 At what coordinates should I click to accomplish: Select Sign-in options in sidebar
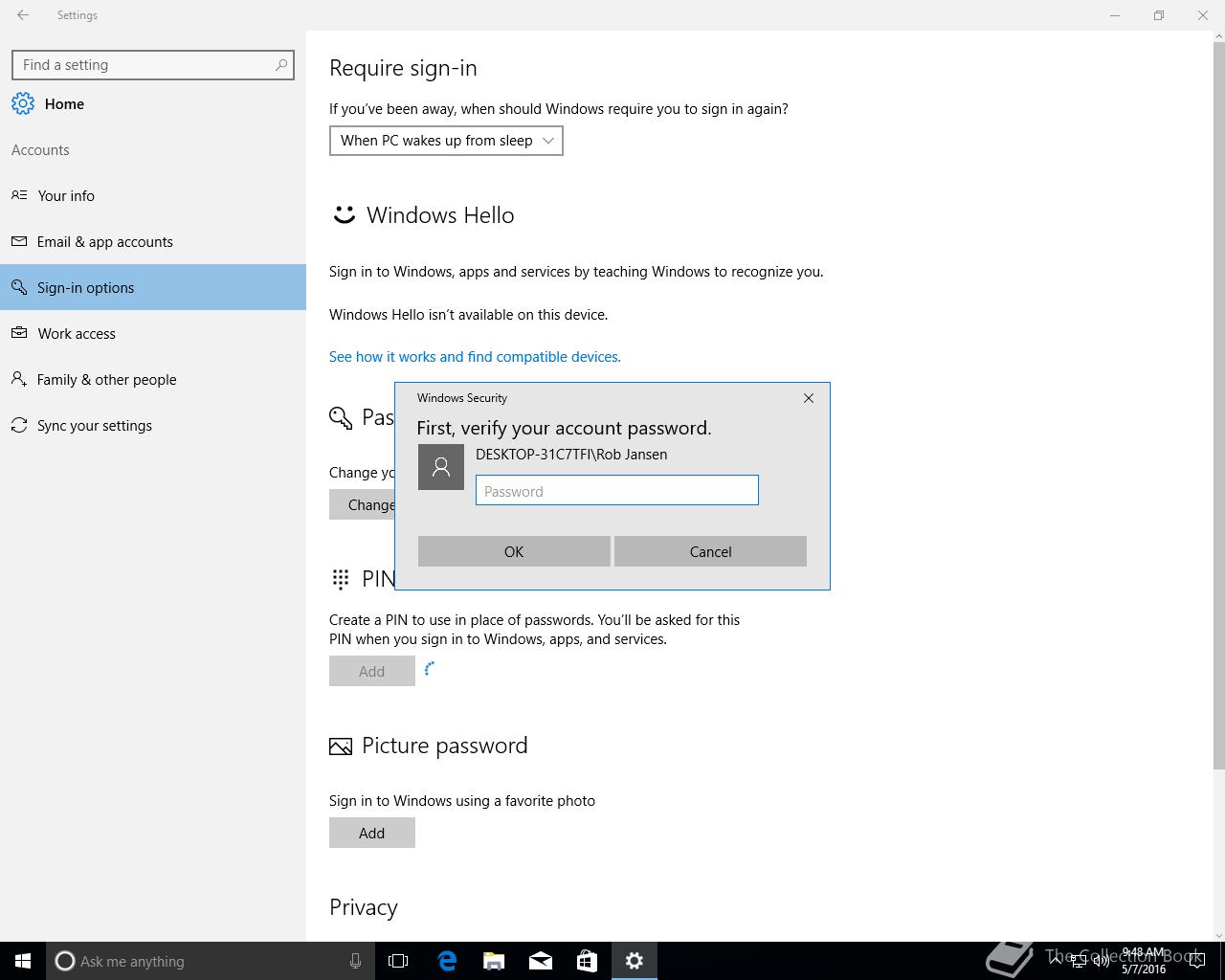(x=153, y=287)
